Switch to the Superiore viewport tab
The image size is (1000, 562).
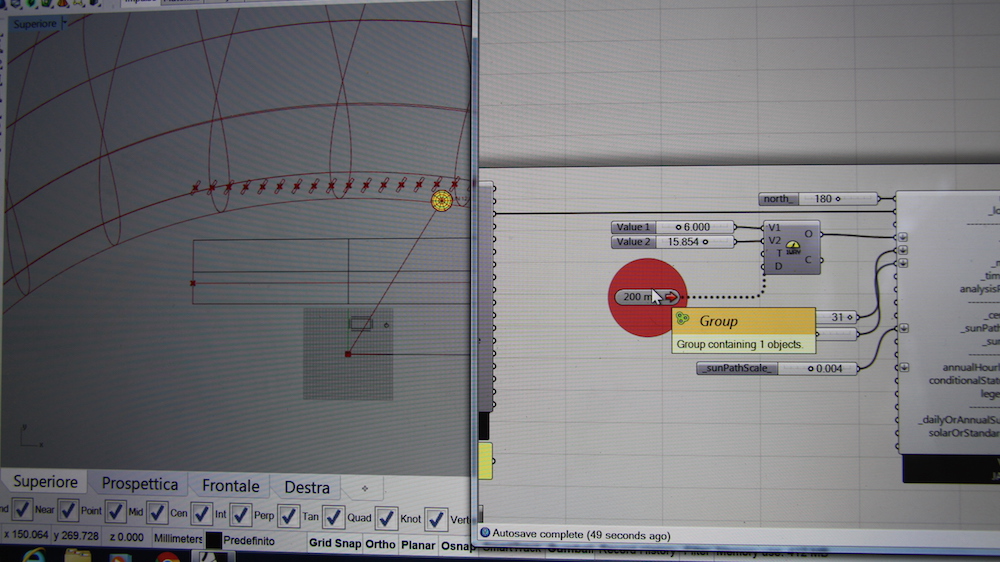[x=45, y=482]
